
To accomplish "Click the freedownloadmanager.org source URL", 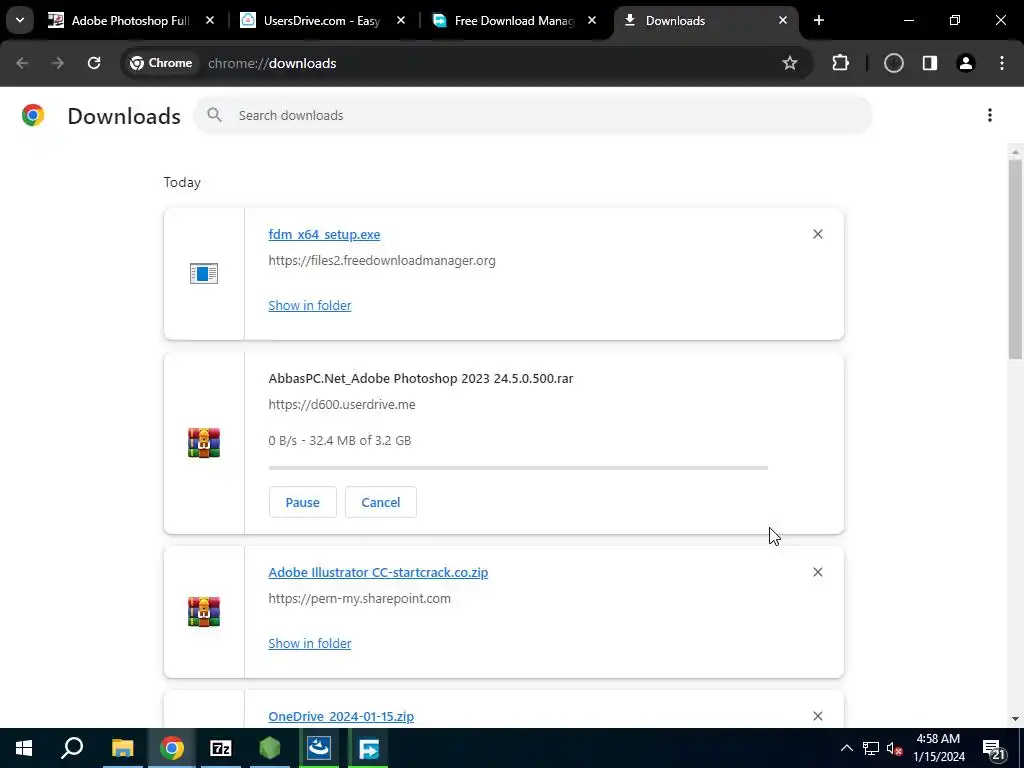I will pyautogui.click(x=382, y=261).
